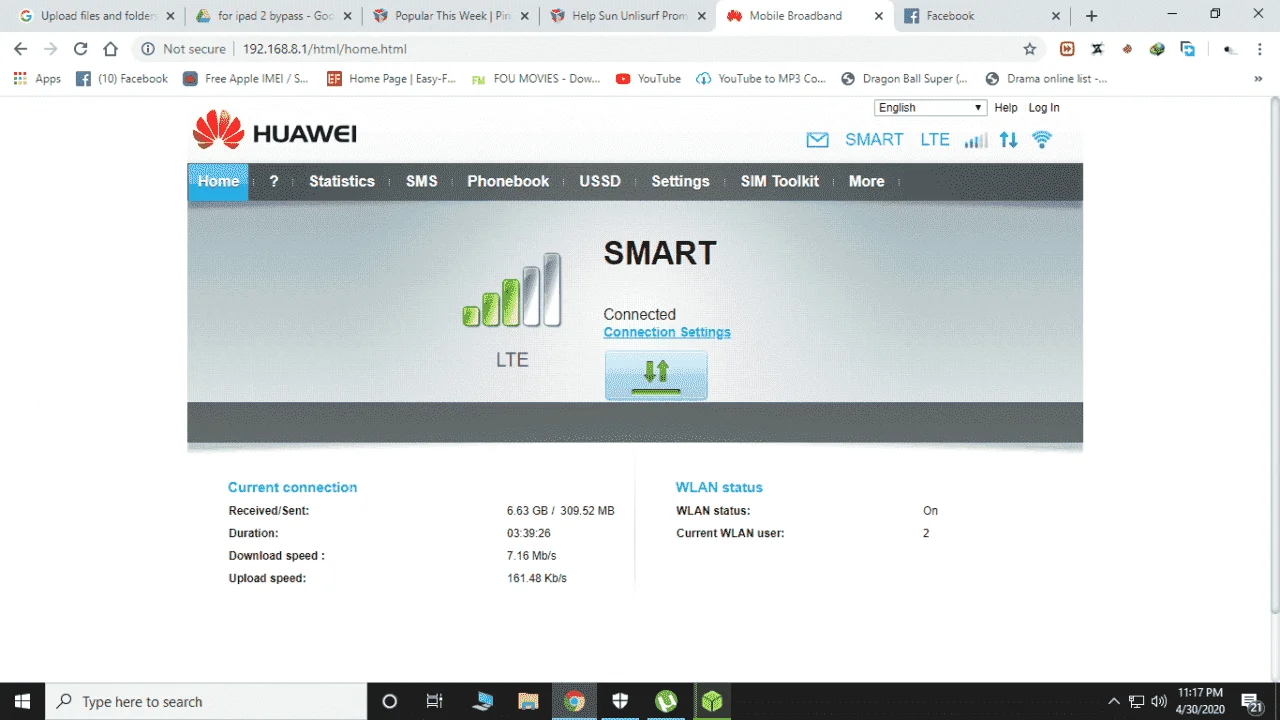The image size is (1280, 720).
Task: Open the blue sync extension icon
Action: click(x=1188, y=49)
